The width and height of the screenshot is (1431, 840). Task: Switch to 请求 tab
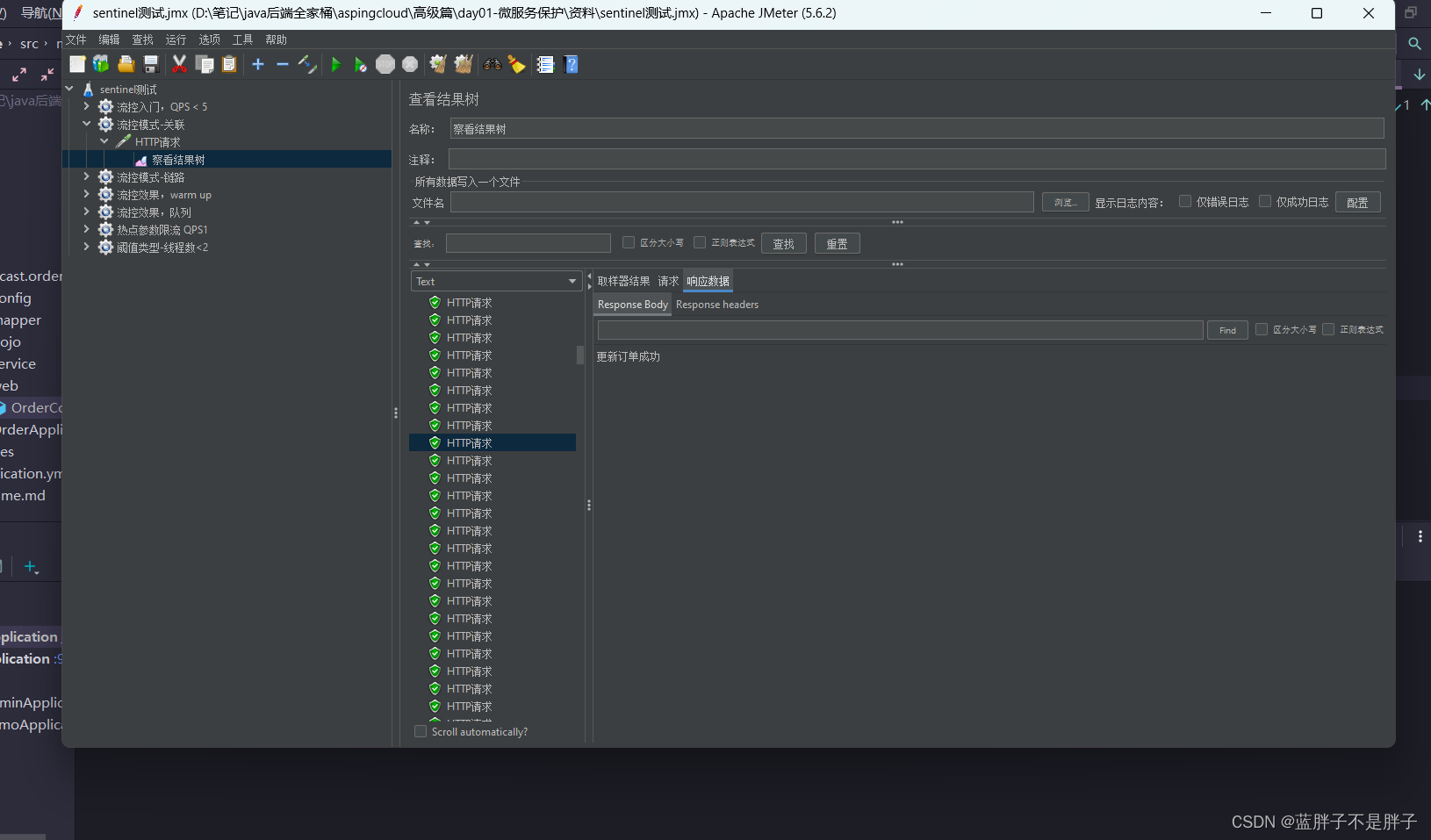[668, 281]
